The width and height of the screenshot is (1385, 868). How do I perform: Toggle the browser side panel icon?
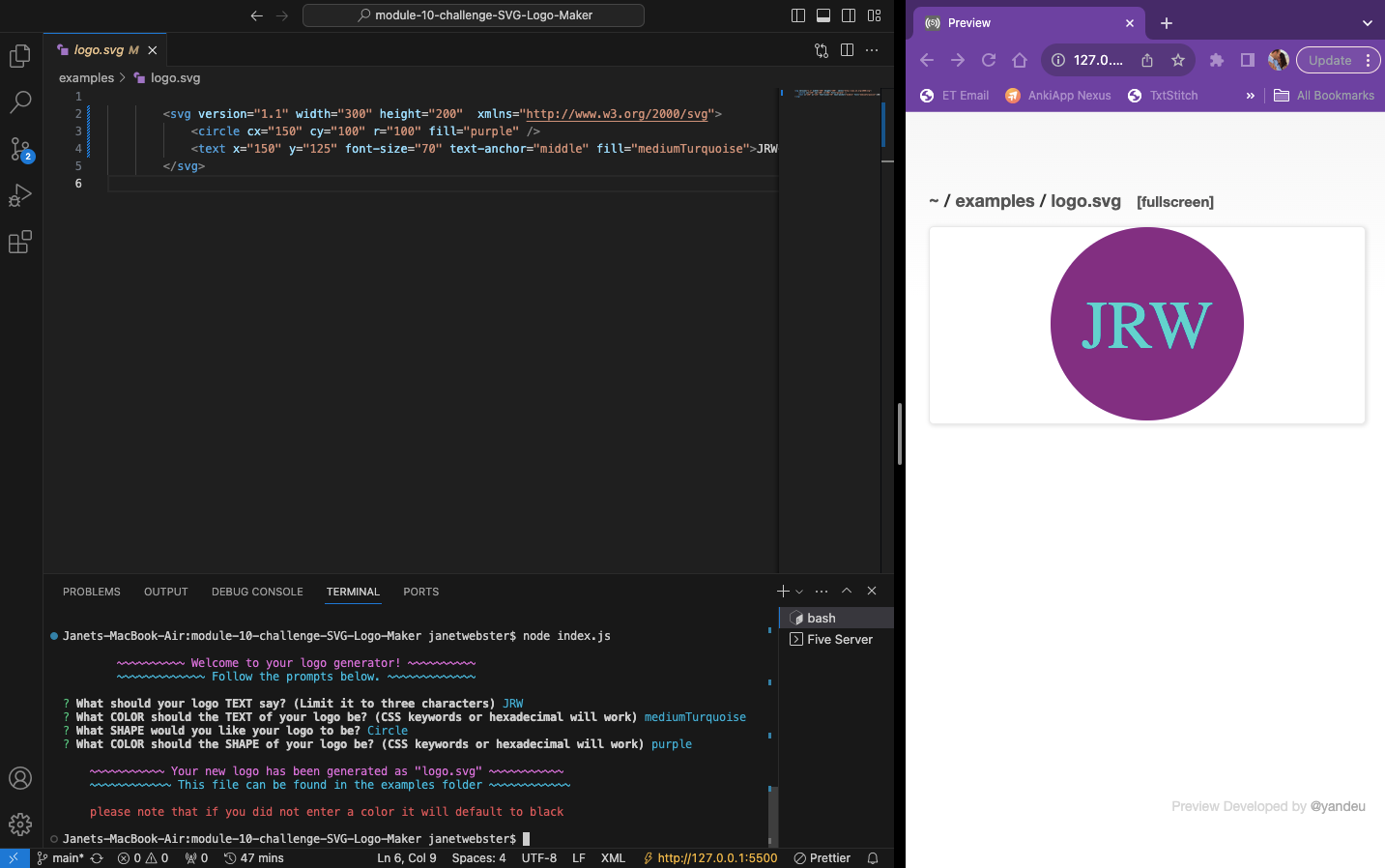(x=1248, y=60)
